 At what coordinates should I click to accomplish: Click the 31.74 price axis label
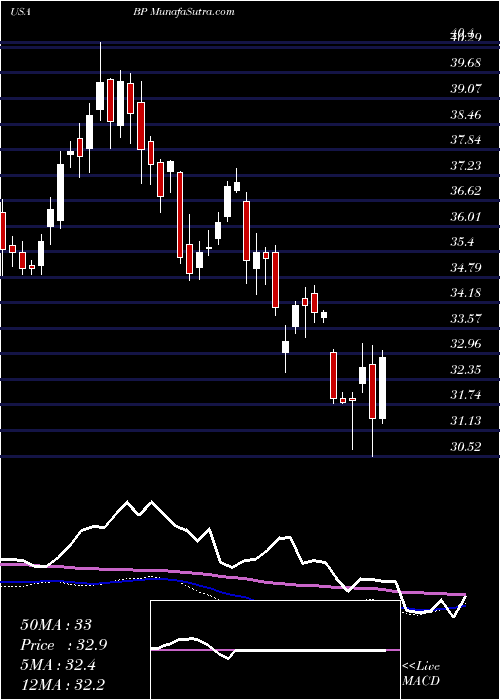coord(466,395)
